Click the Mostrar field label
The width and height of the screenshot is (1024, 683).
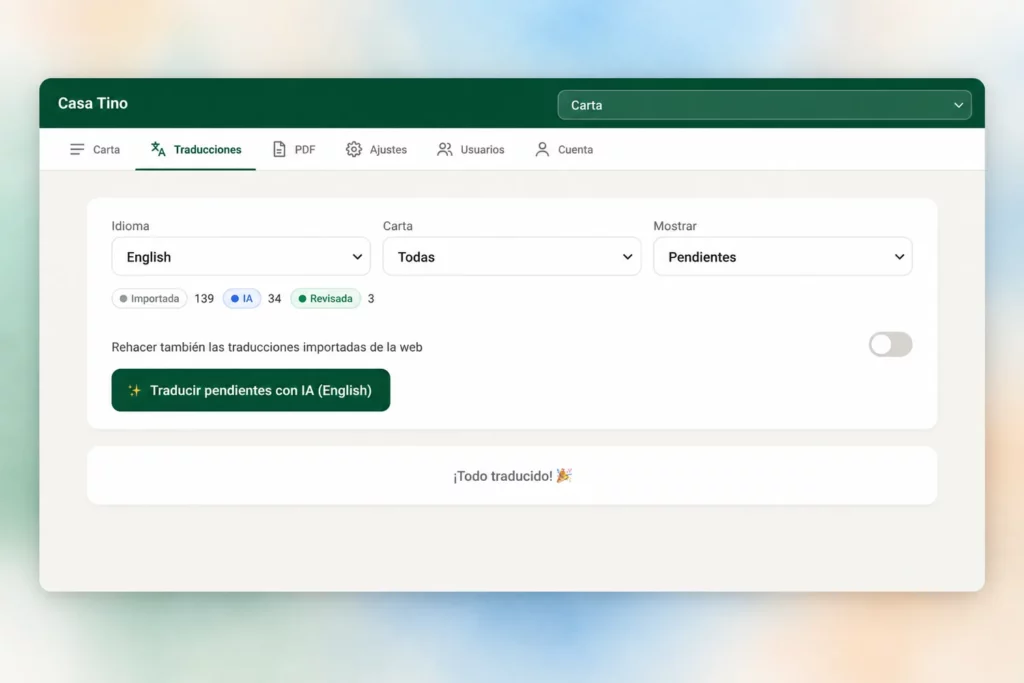(x=675, y=226)
